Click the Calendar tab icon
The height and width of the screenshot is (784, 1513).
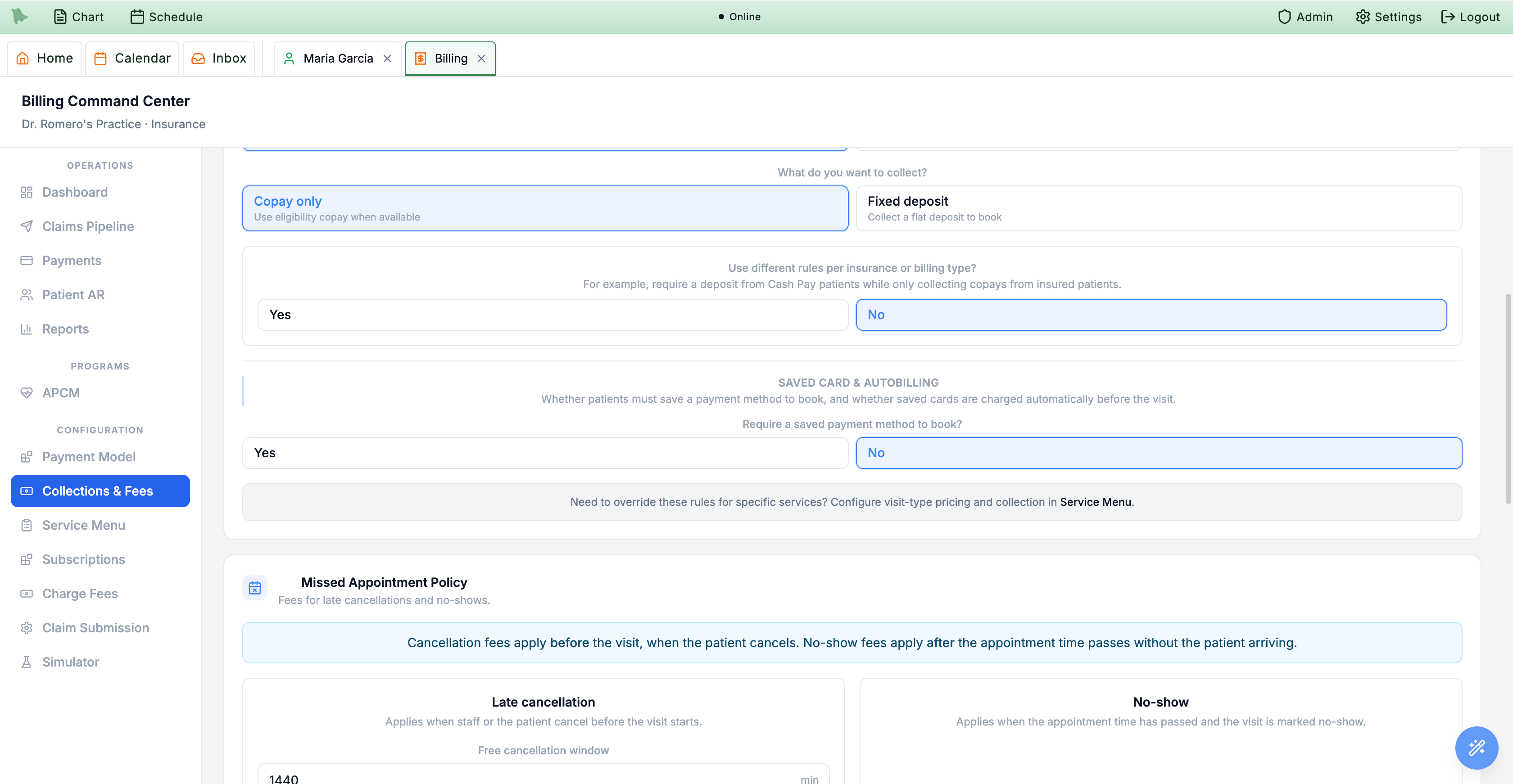pyautogui.click(x=100, y=58)
